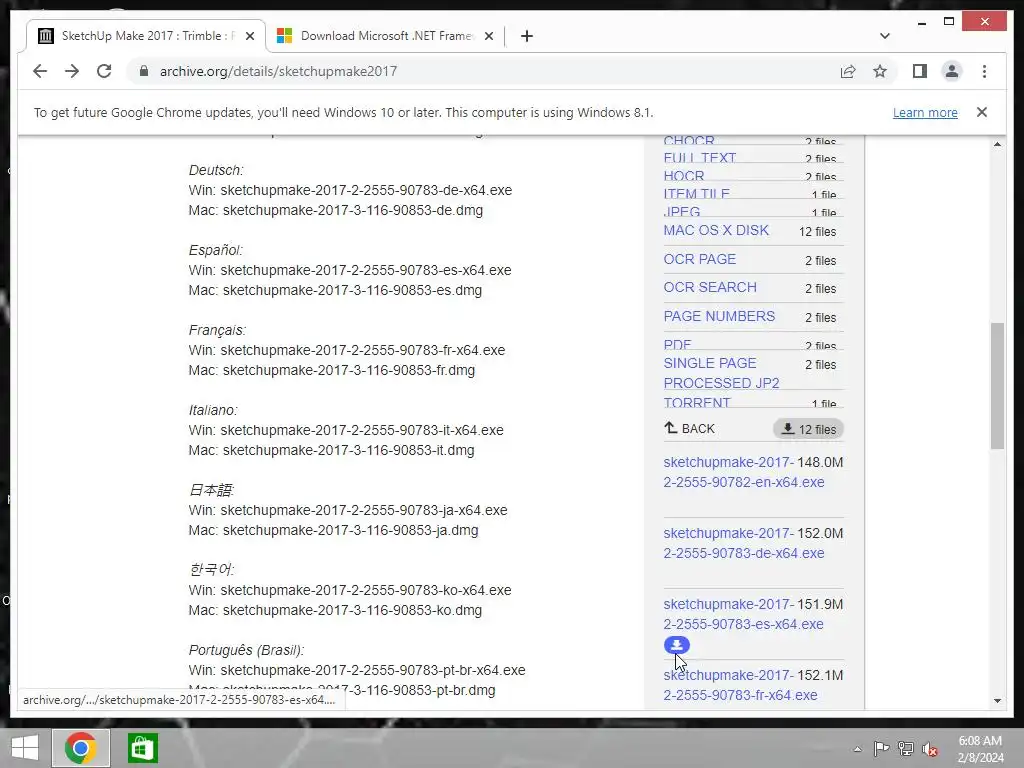Screen dimensions: 1024x768
Task: Bookmark this page with the star
Action: pos(880,71)
